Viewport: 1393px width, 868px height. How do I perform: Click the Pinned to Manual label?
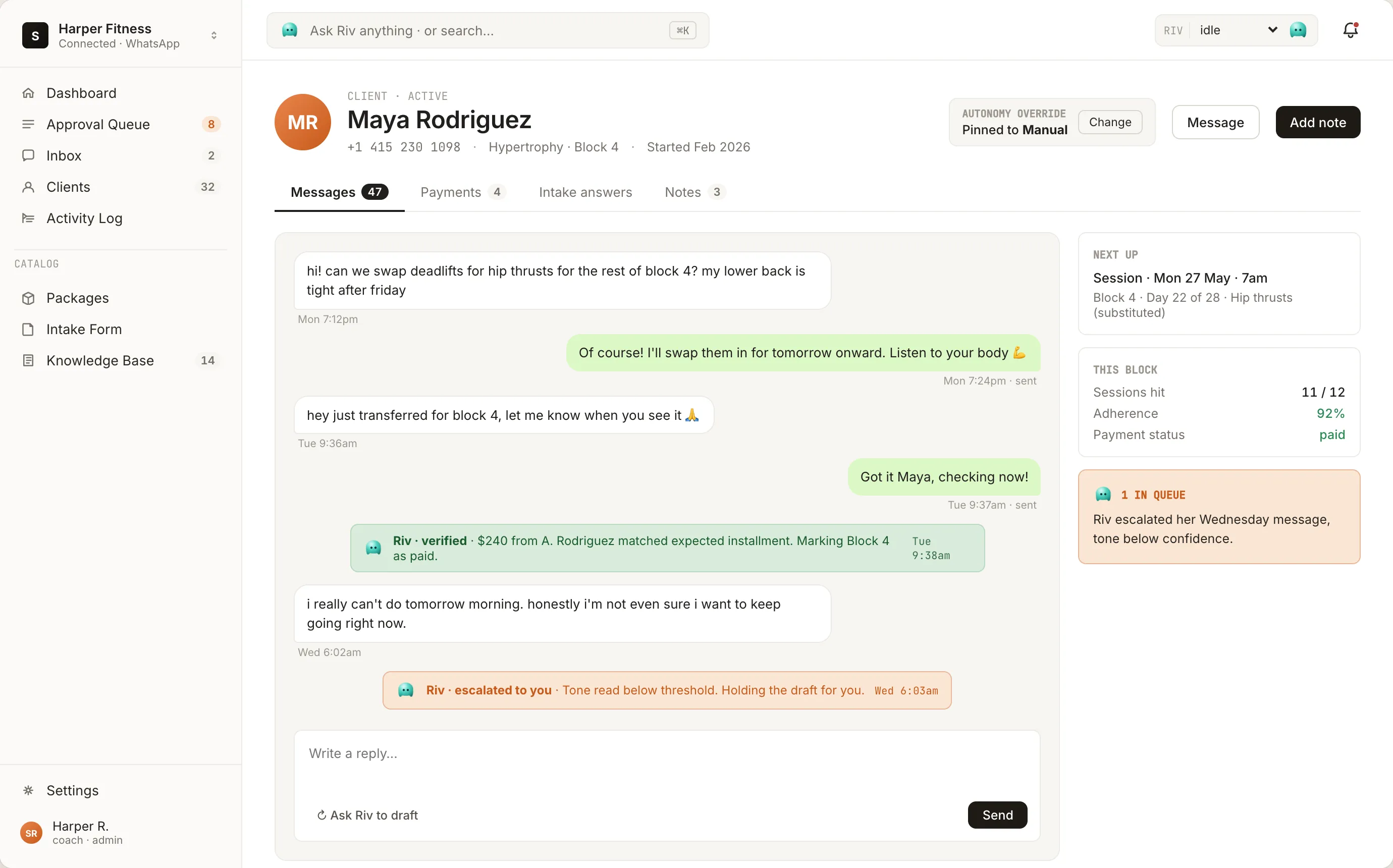tap(1014, 130)
